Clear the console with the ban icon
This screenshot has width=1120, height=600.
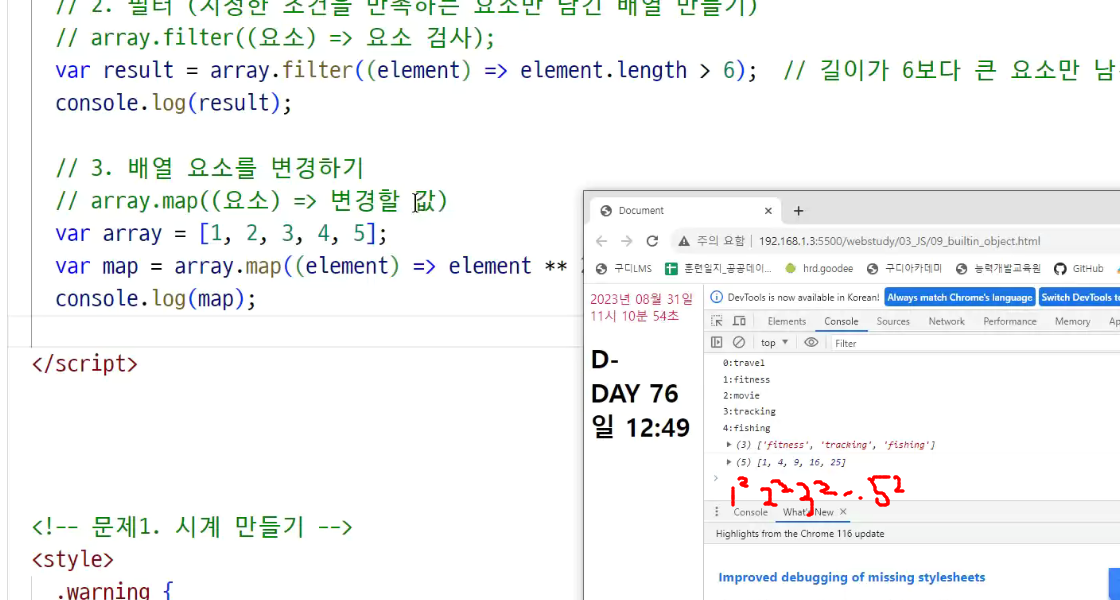pyautogui.click(x=739, y=343)
